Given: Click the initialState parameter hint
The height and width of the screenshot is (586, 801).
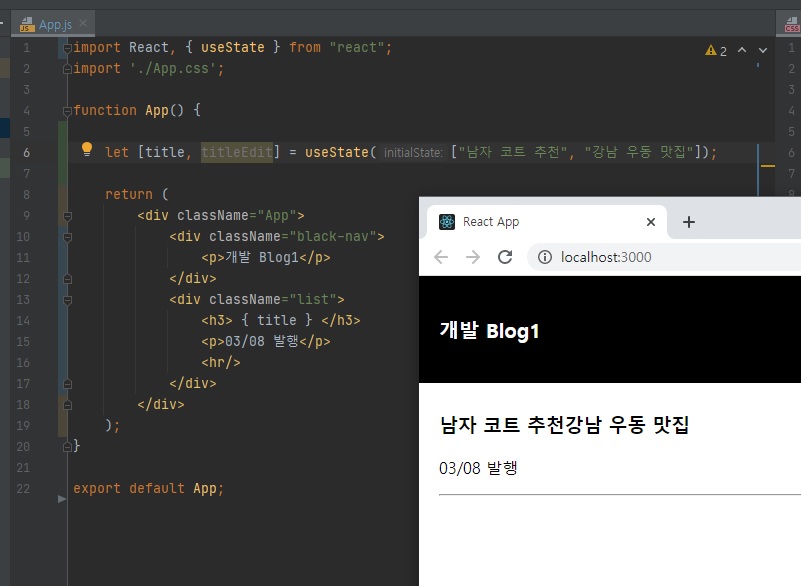Looking at the screenshot, I should click(413, 152).
